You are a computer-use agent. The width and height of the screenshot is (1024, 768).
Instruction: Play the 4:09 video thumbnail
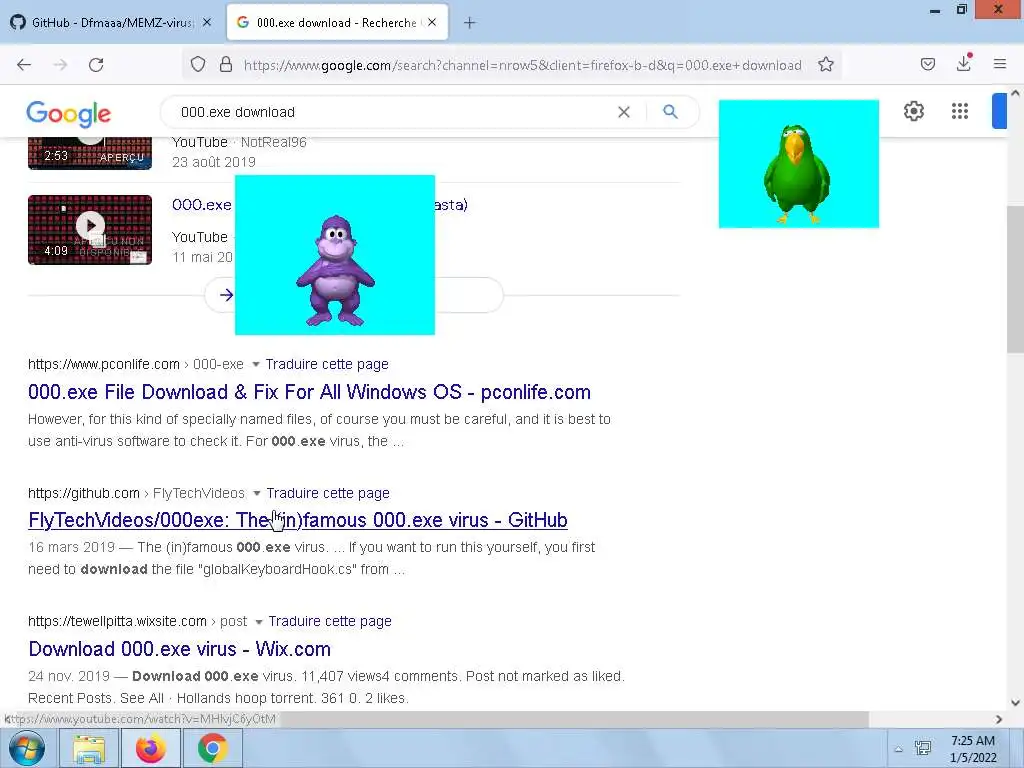(x=90, y=230)
